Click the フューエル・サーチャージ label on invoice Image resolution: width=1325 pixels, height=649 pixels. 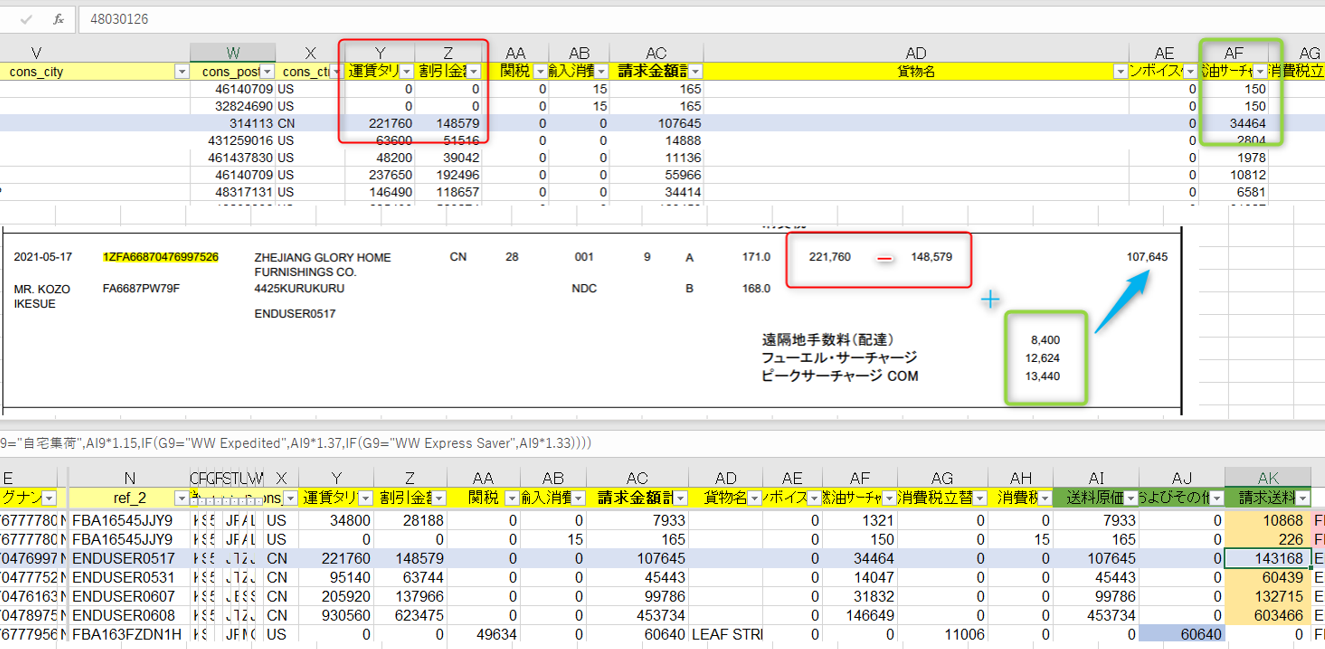pyautogui.click(x=839, y=358)
